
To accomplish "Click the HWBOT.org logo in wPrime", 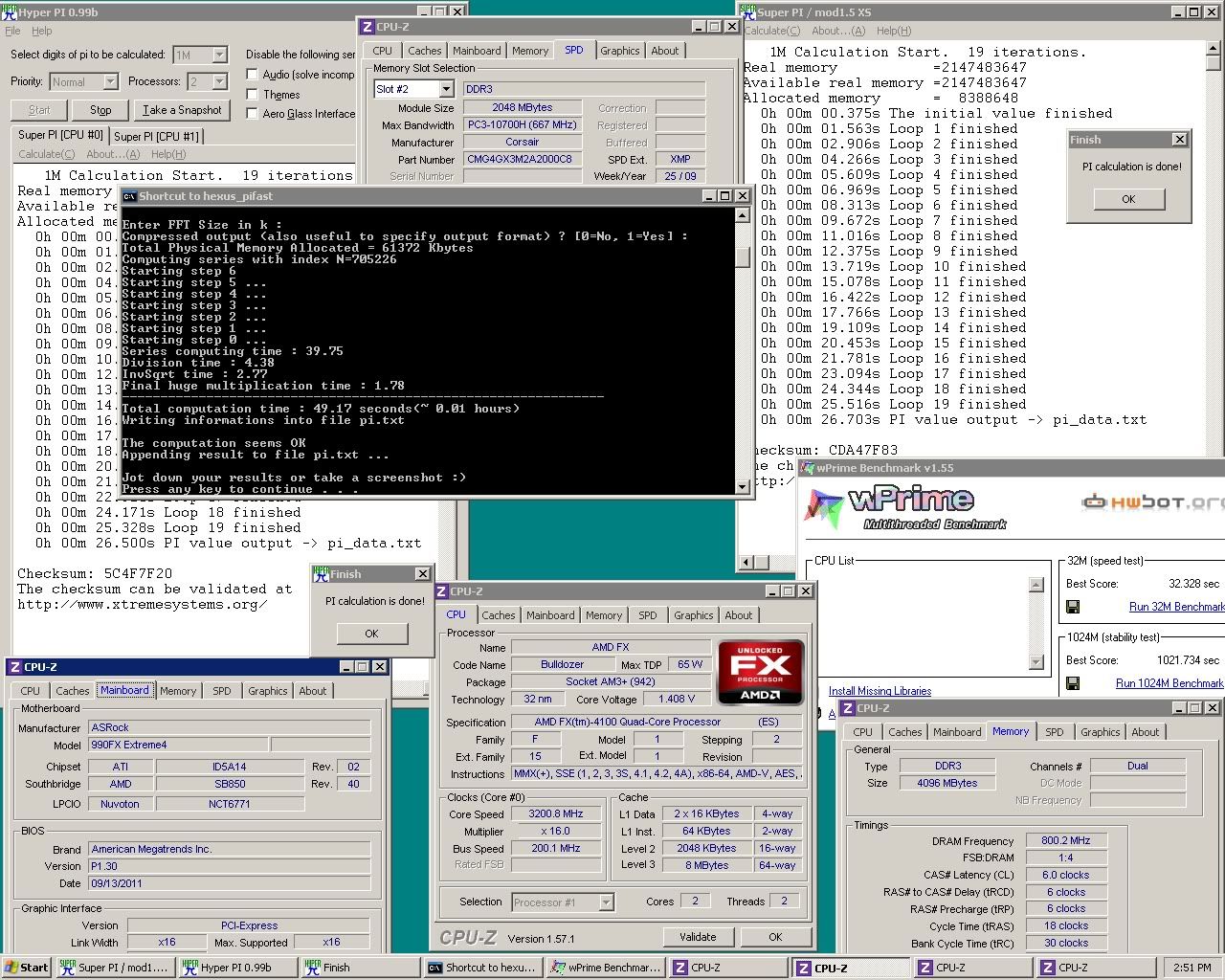I will point(1152,501).
